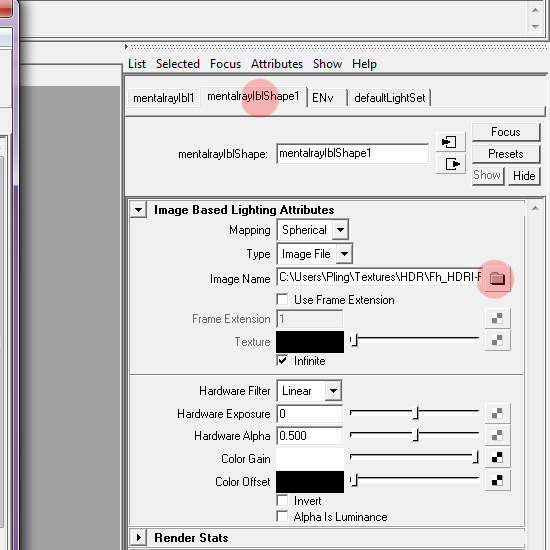
Task: Open the Show menu
Action: (x=327, y=64)
